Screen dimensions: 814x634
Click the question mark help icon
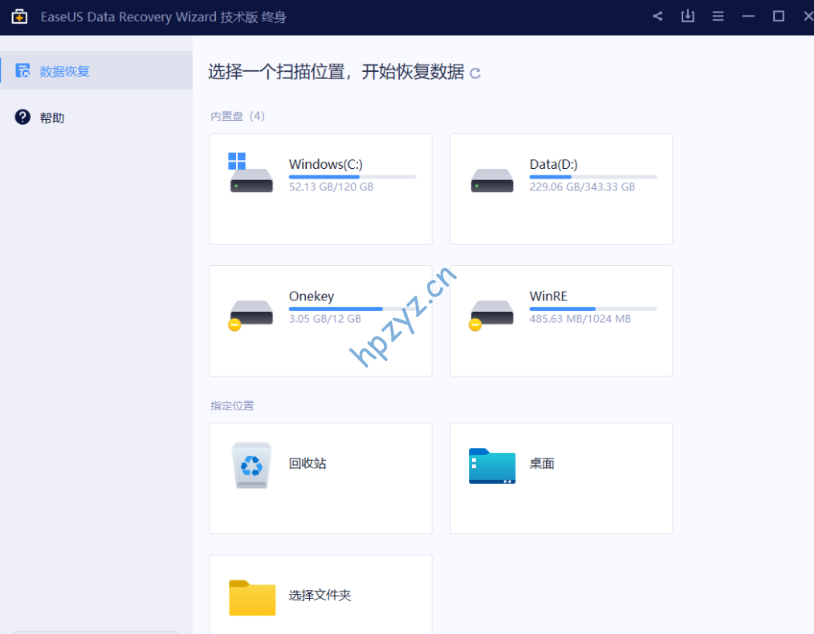[x=22, y=118]
